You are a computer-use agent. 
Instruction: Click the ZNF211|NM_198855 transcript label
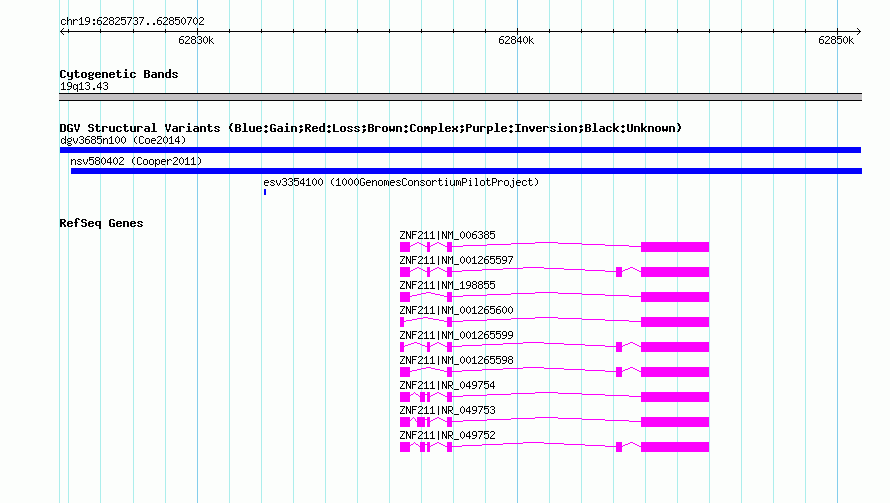tap(447, 285)
